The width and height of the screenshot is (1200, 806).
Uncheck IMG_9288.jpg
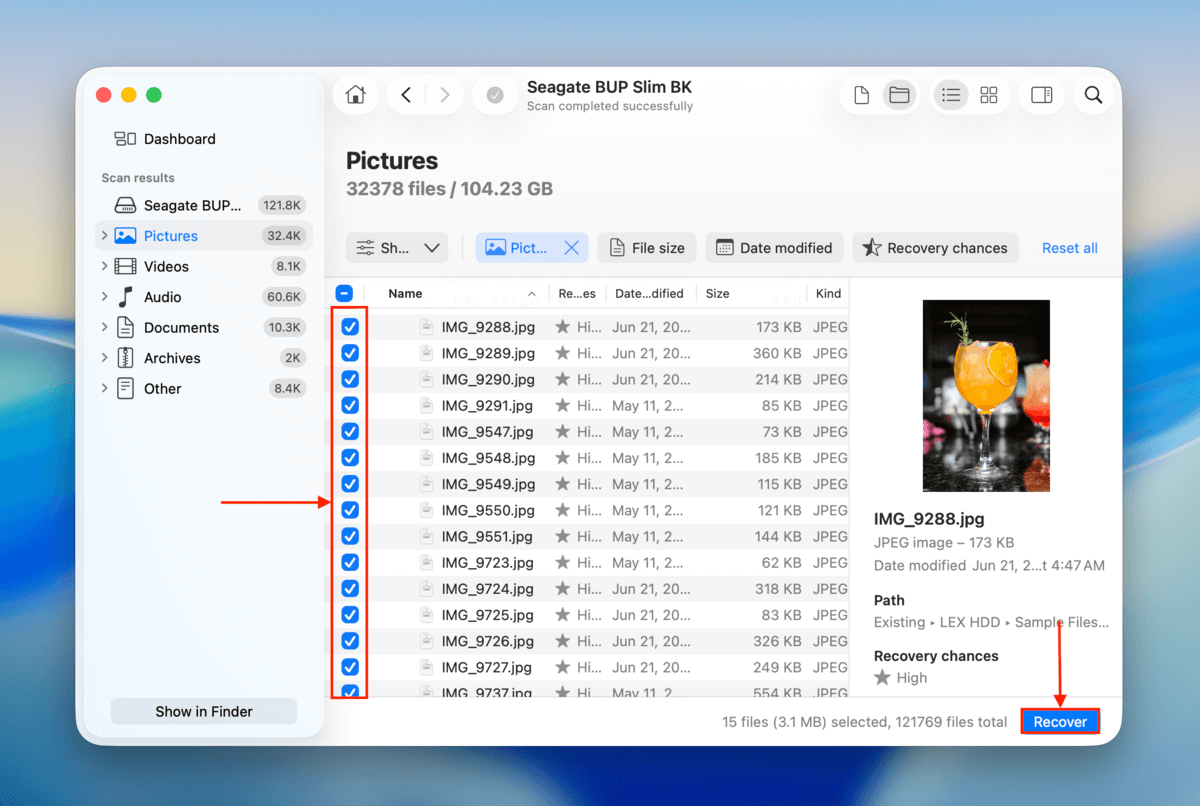(349, 326)
